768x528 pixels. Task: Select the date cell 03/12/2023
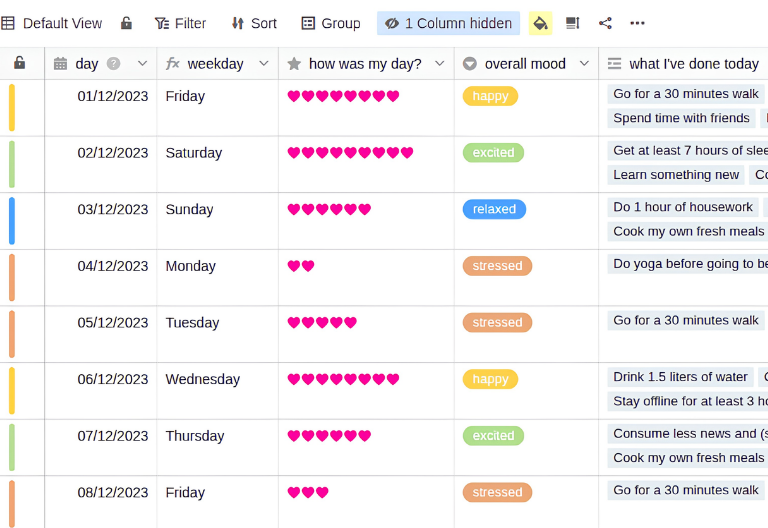click(x=101, y=221)
